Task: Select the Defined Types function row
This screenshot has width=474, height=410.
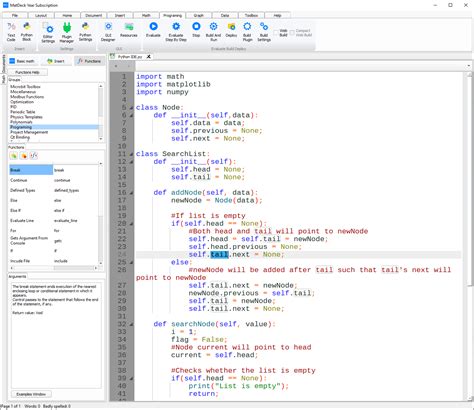Action: pos(54,190)
